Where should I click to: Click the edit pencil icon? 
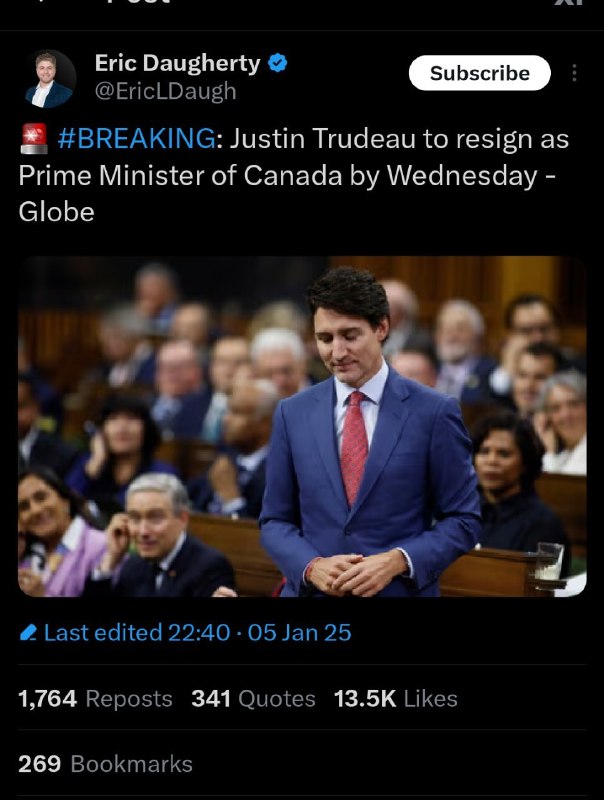point(28,633)
